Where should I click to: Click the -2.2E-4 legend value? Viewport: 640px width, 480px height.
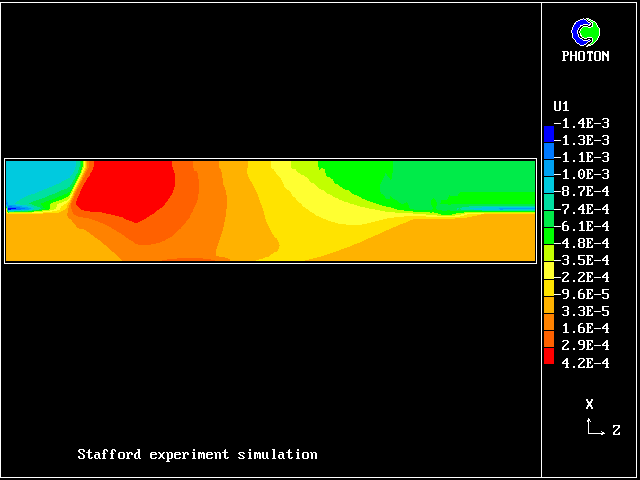tap(582, 277)
